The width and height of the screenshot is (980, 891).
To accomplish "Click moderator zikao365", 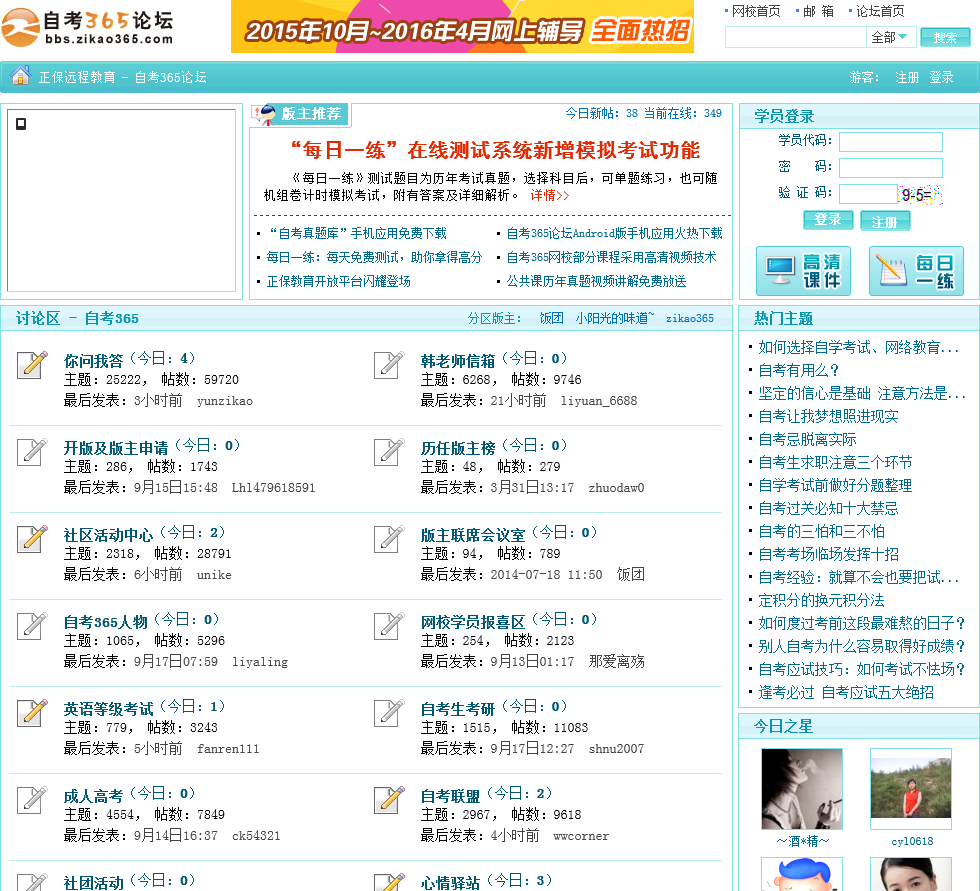I will (690, 319).
